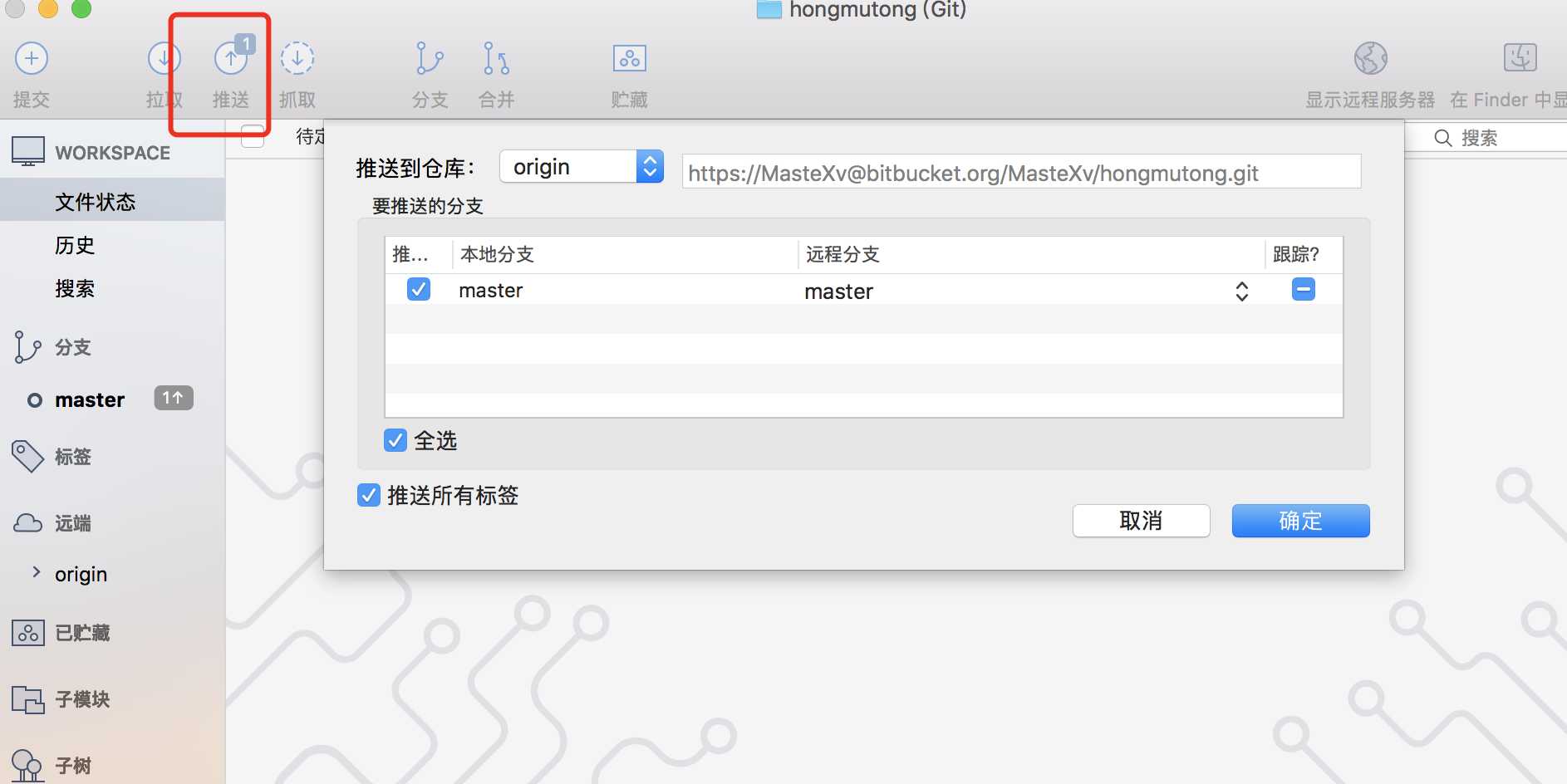
Task: Click the local branch name master in table
Action: 490,290
